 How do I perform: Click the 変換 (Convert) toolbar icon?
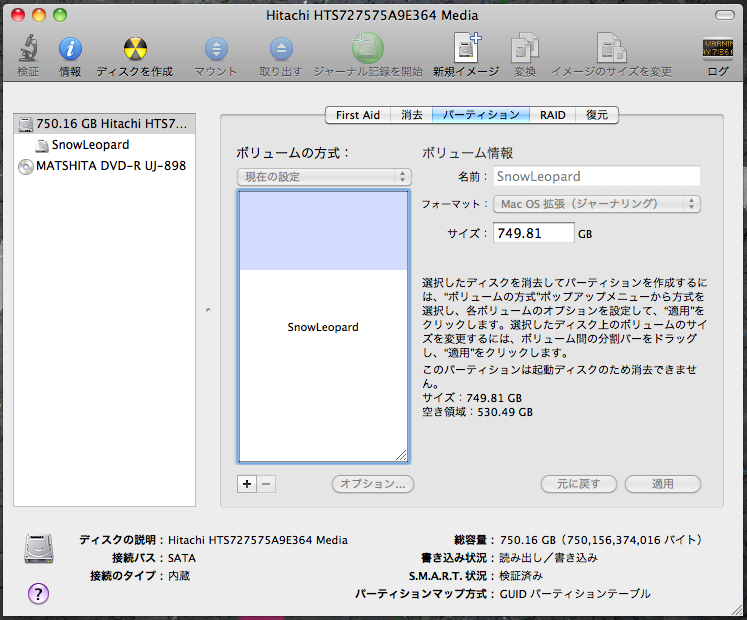tap(525, 48)
